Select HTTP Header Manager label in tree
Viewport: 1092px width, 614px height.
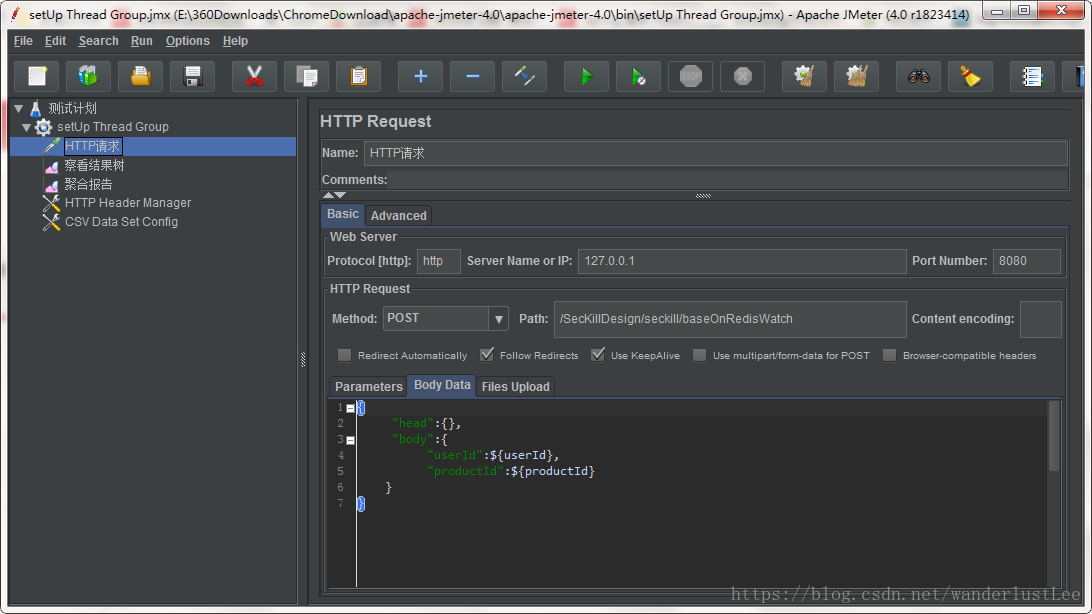tap(127, 203)
